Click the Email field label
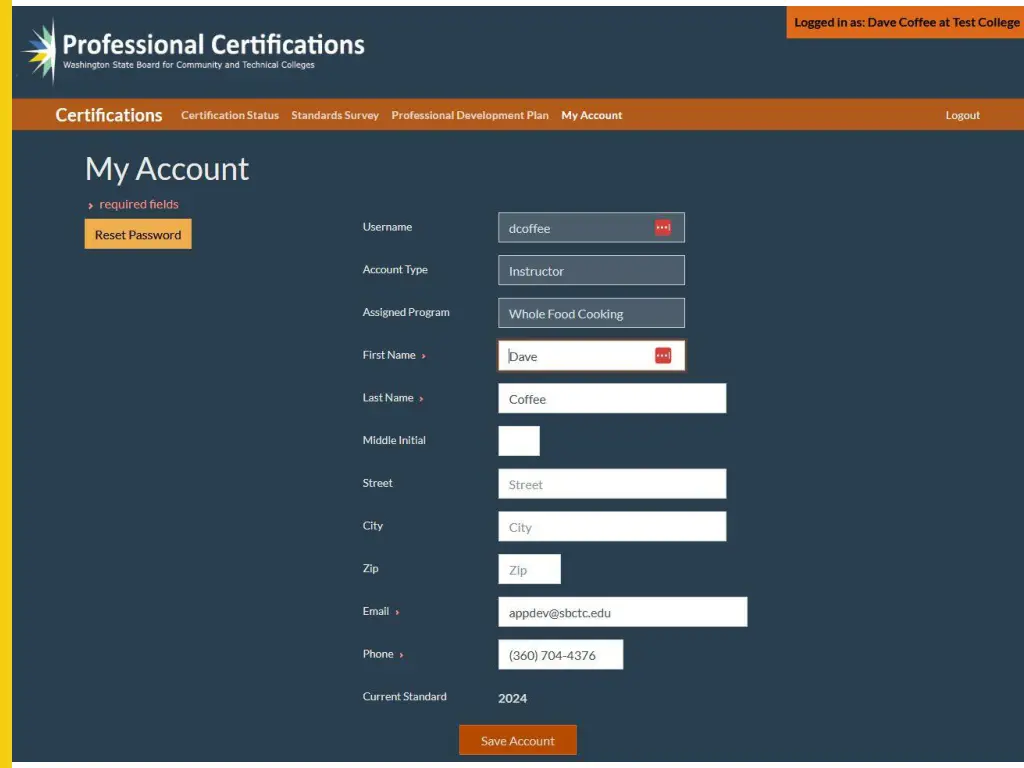Image resolution: width=1024 pixels, height=768 pixels. (376, 611)
